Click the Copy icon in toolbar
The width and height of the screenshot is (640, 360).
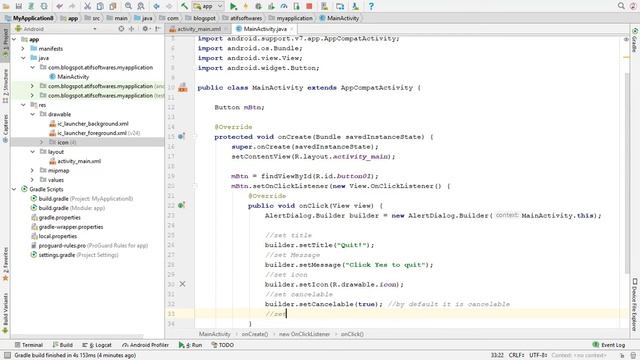click(100, 6)
